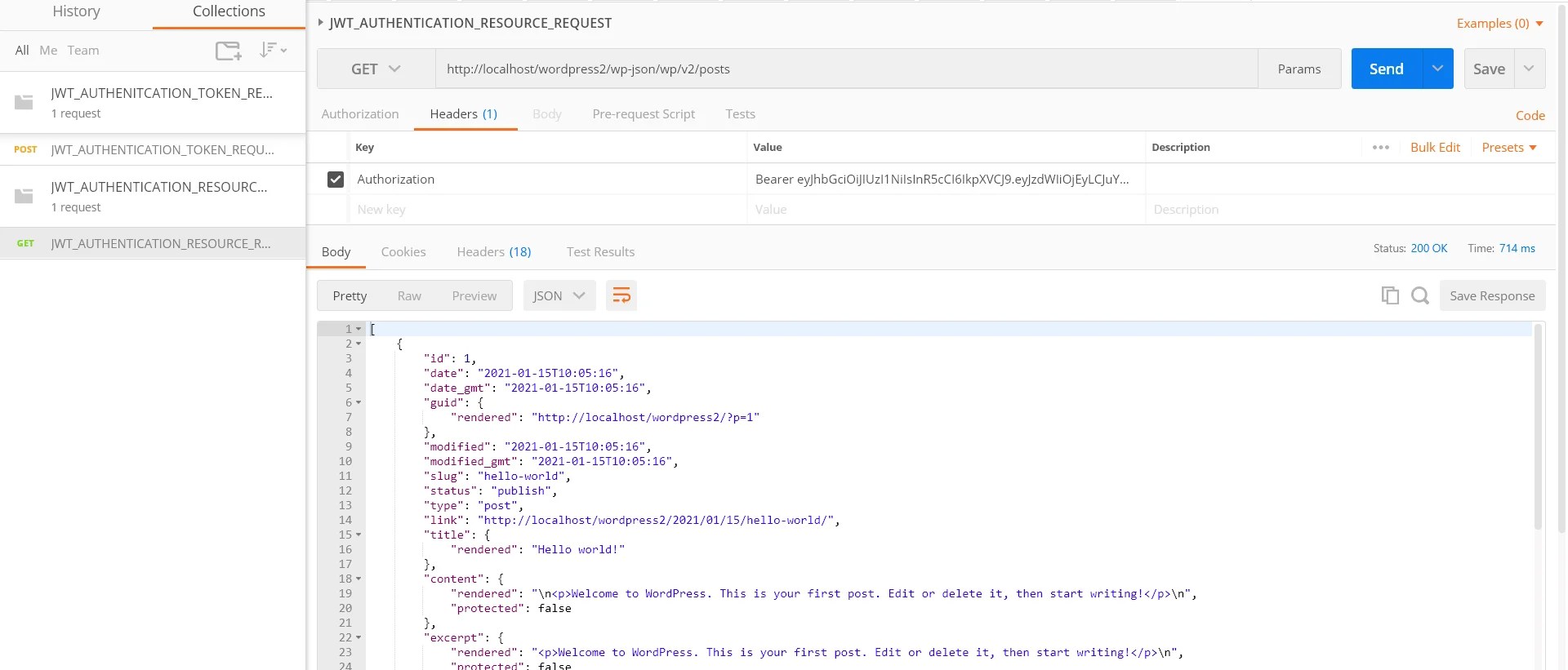Click the disabled Body request tab

coord(547,114)
